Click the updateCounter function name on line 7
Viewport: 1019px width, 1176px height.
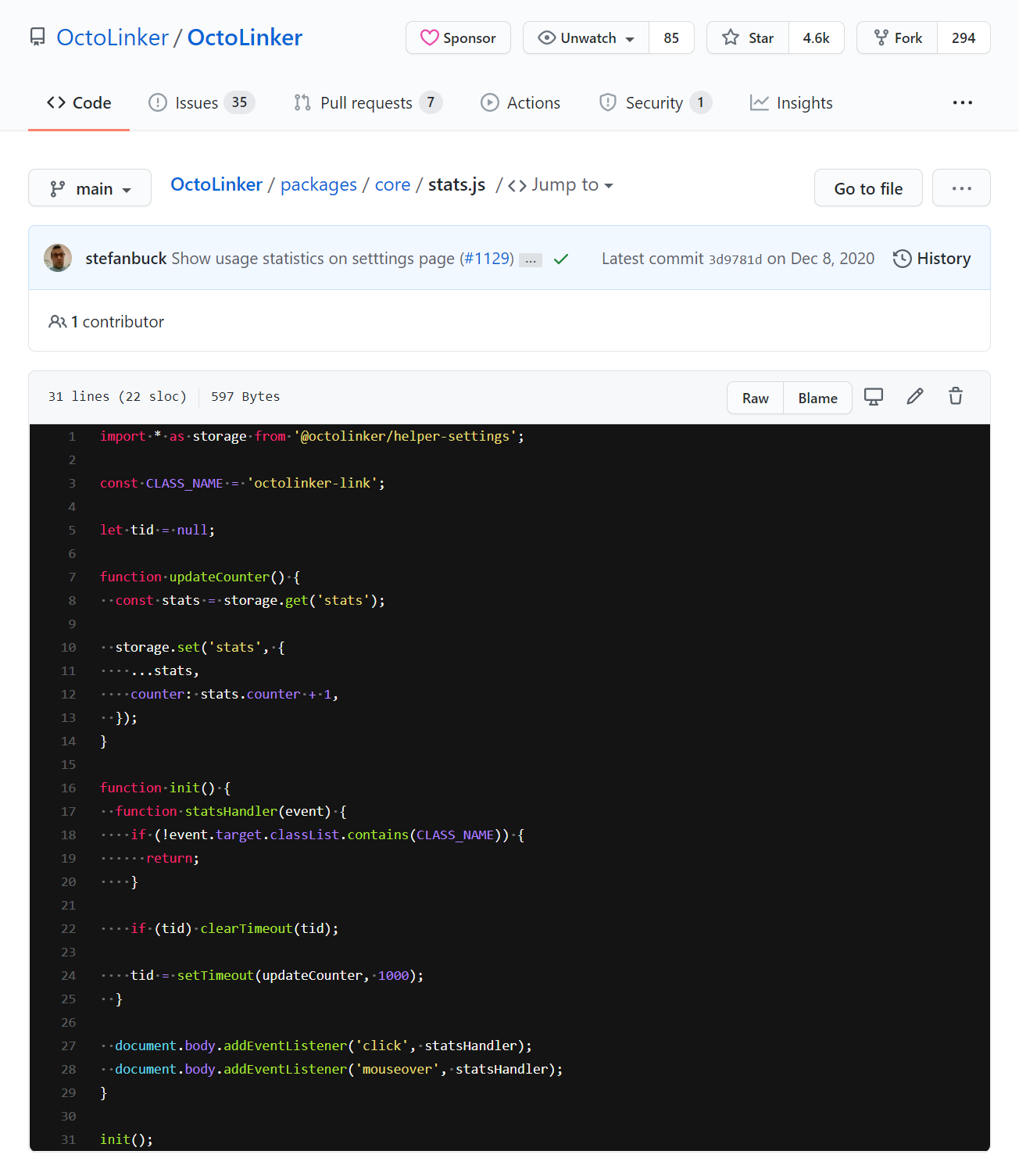point(219,577)
